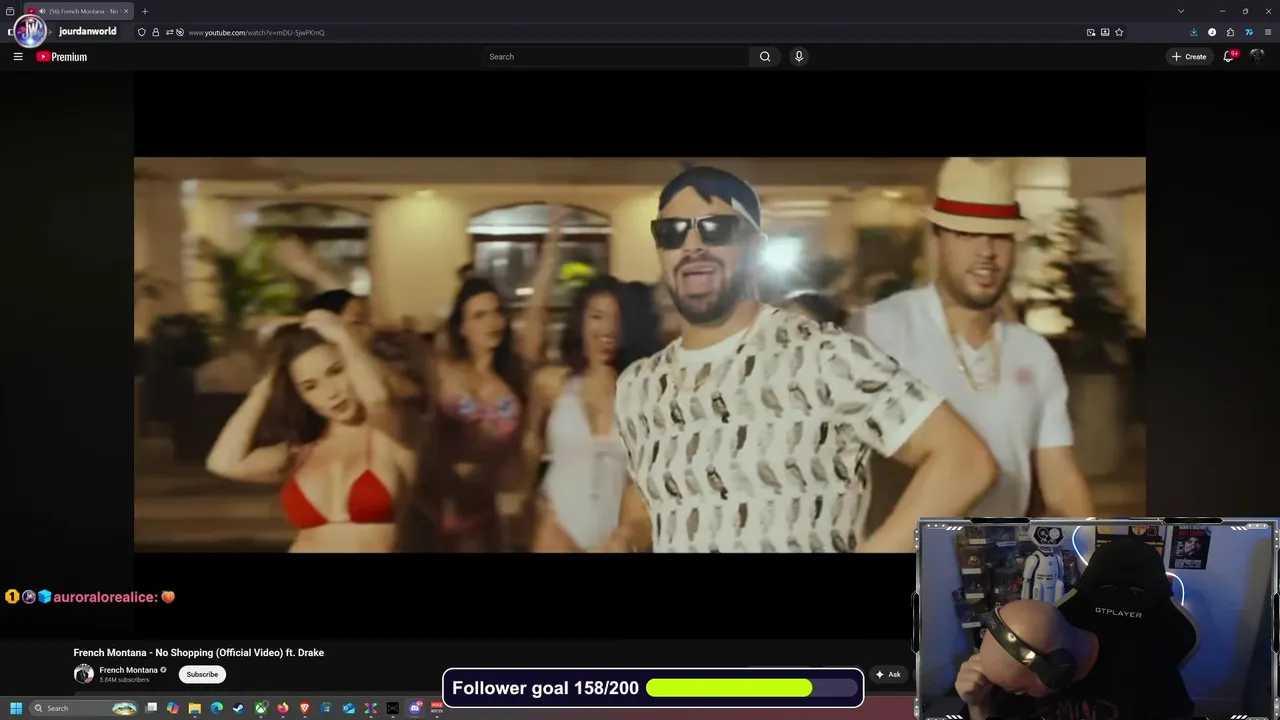Switch to Firefox in the taskbar
1280x720 pixels.
283,708
